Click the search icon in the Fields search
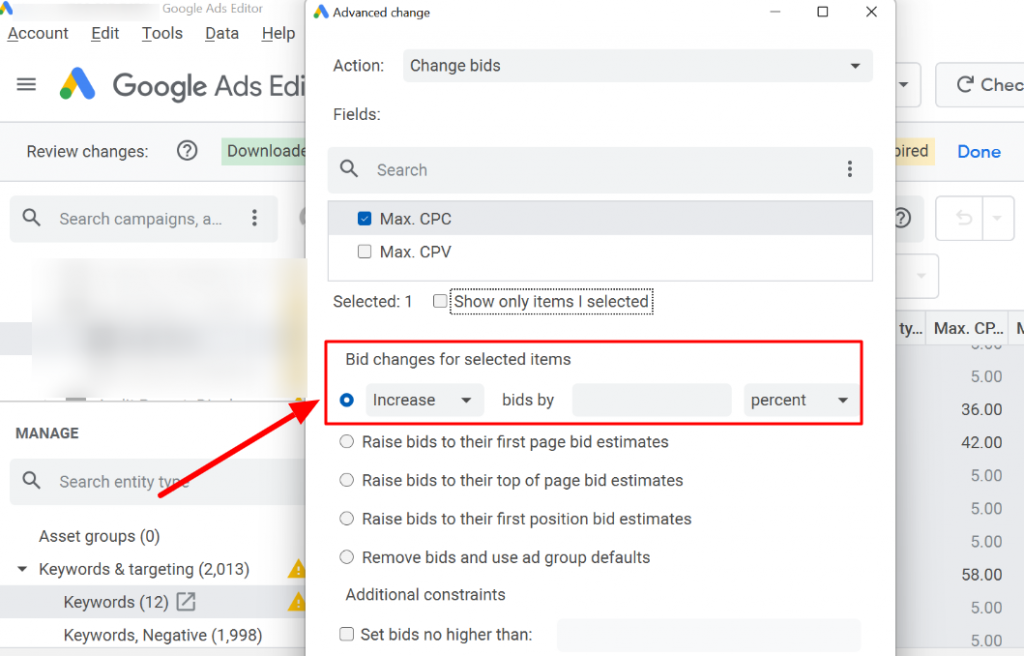The height and width of the screenshot is (656, 1024). 349,169
